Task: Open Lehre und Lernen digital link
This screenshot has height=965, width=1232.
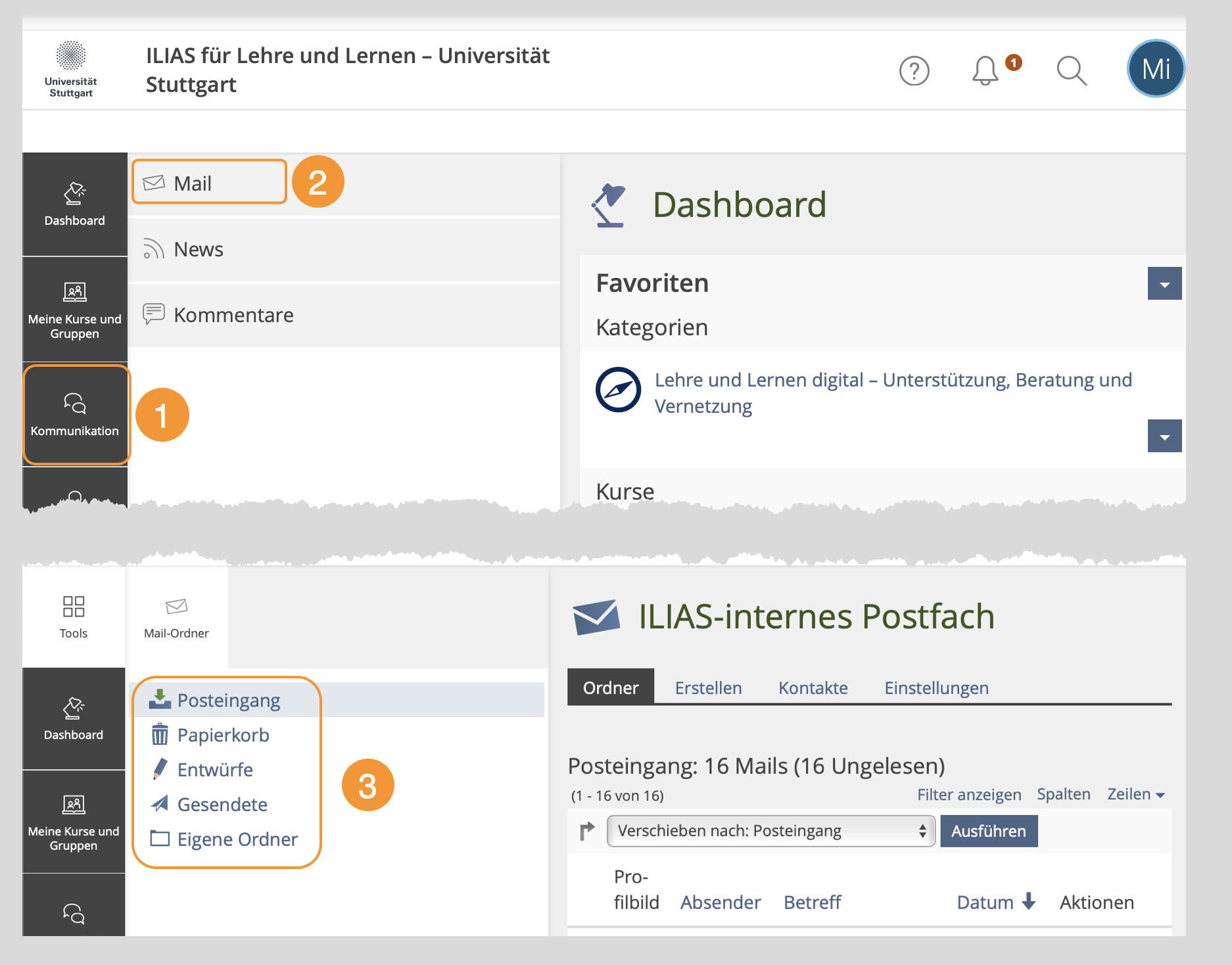Action: [893, 392]
